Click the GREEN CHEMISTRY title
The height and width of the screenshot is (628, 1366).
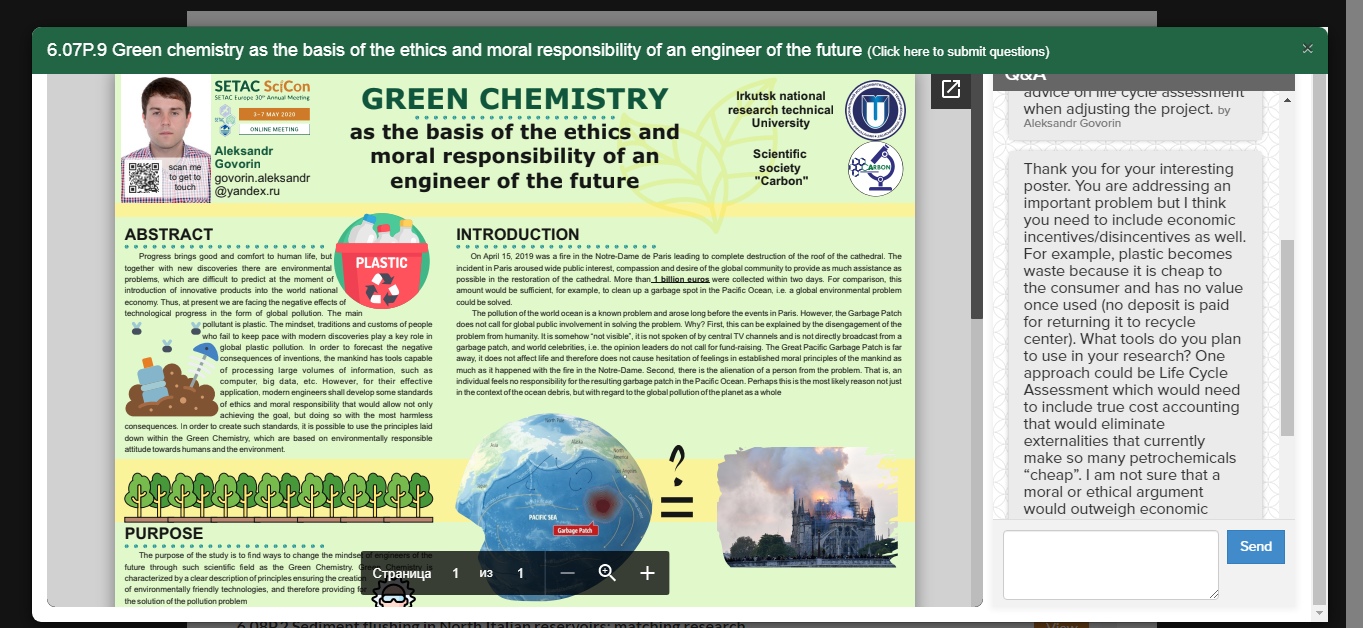515,99
